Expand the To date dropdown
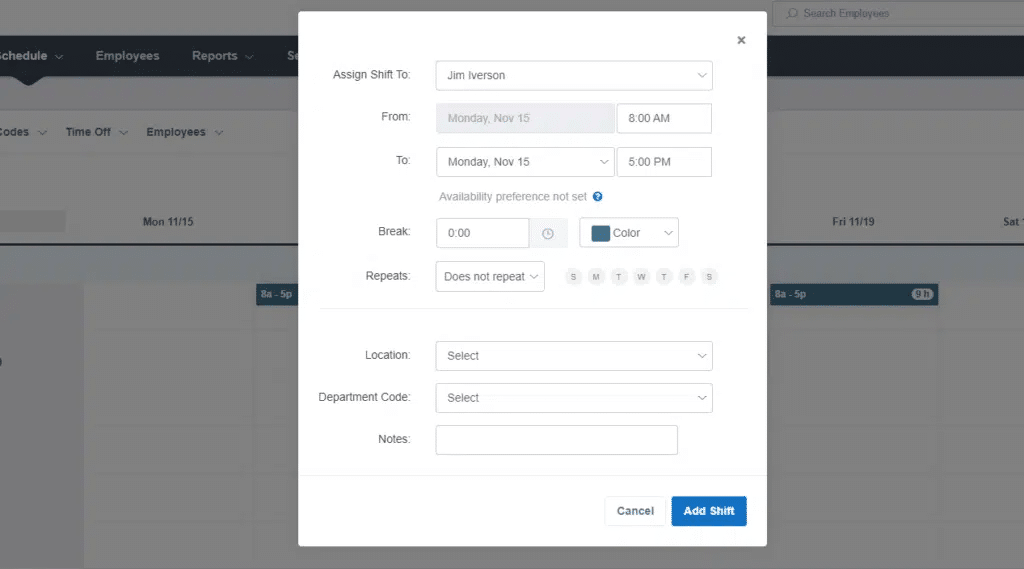 525,162
